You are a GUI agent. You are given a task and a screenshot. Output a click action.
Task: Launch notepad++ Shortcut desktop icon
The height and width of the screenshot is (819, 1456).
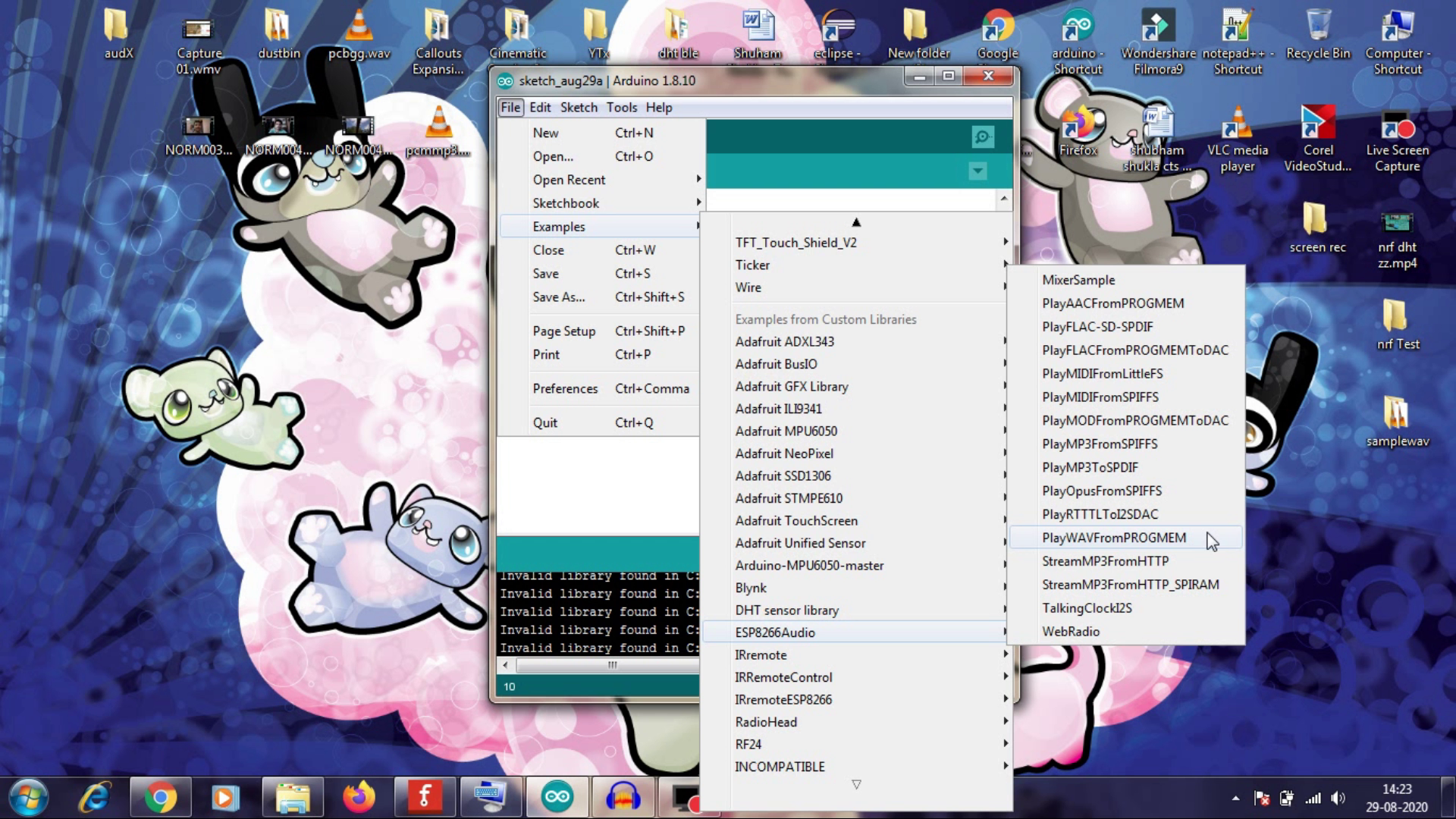1238,42
